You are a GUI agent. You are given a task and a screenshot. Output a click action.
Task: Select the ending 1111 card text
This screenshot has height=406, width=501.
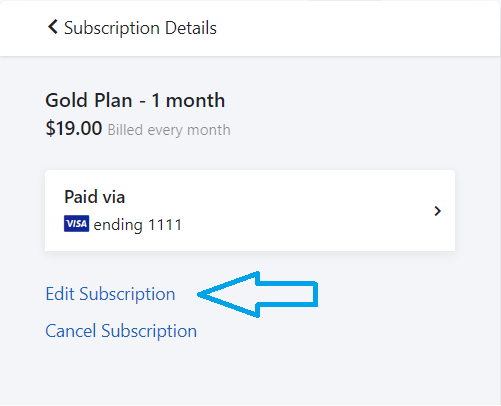[x=137, y=225]
